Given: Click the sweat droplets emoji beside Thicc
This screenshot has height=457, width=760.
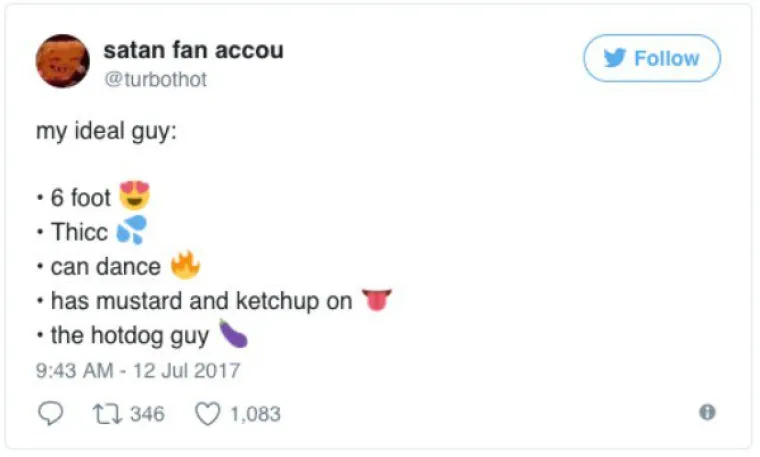Looking at the screenshot, I should [x=131, y=231].
